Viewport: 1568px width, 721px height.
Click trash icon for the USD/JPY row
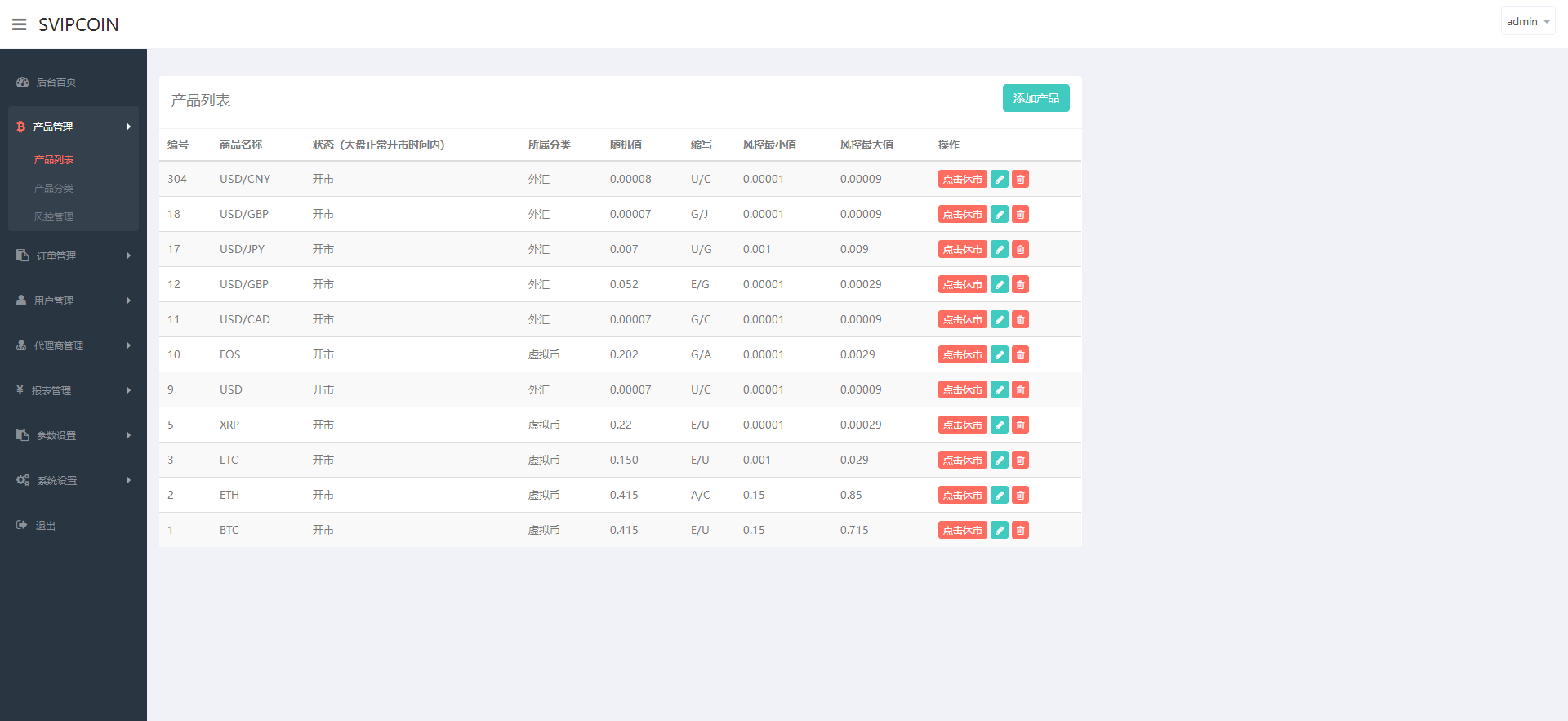1020,249
